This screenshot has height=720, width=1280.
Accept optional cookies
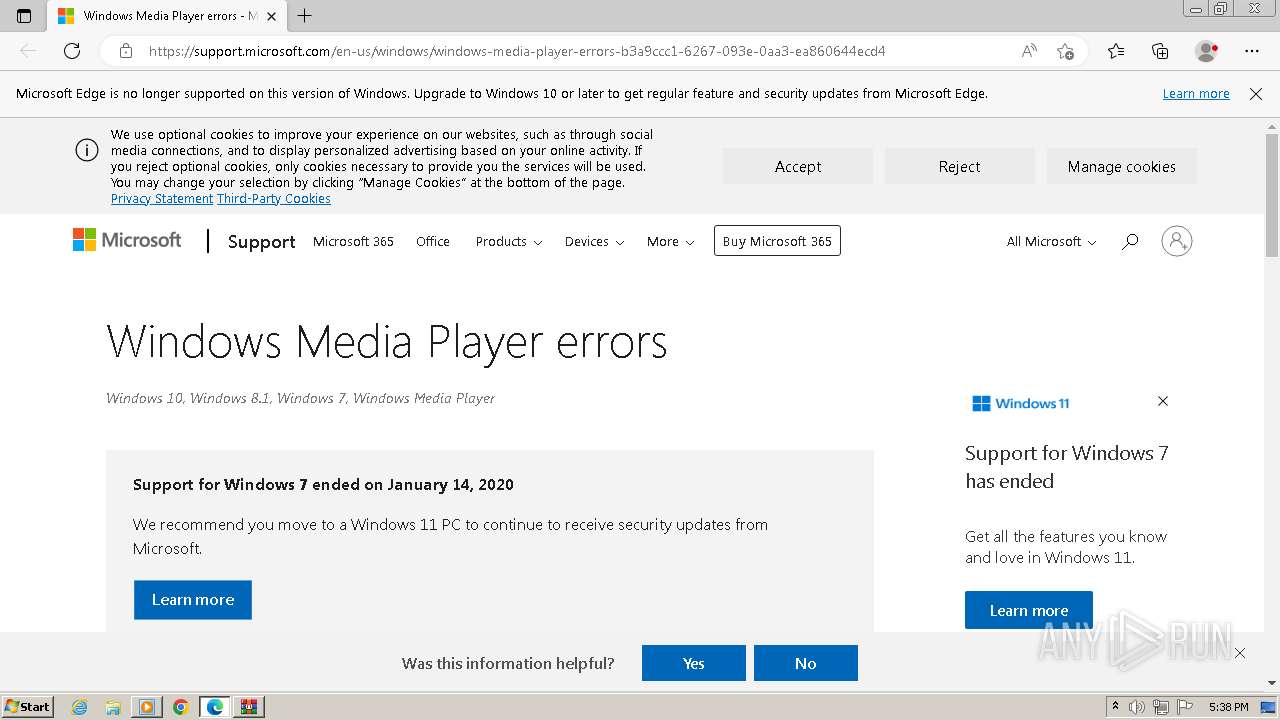798,167
